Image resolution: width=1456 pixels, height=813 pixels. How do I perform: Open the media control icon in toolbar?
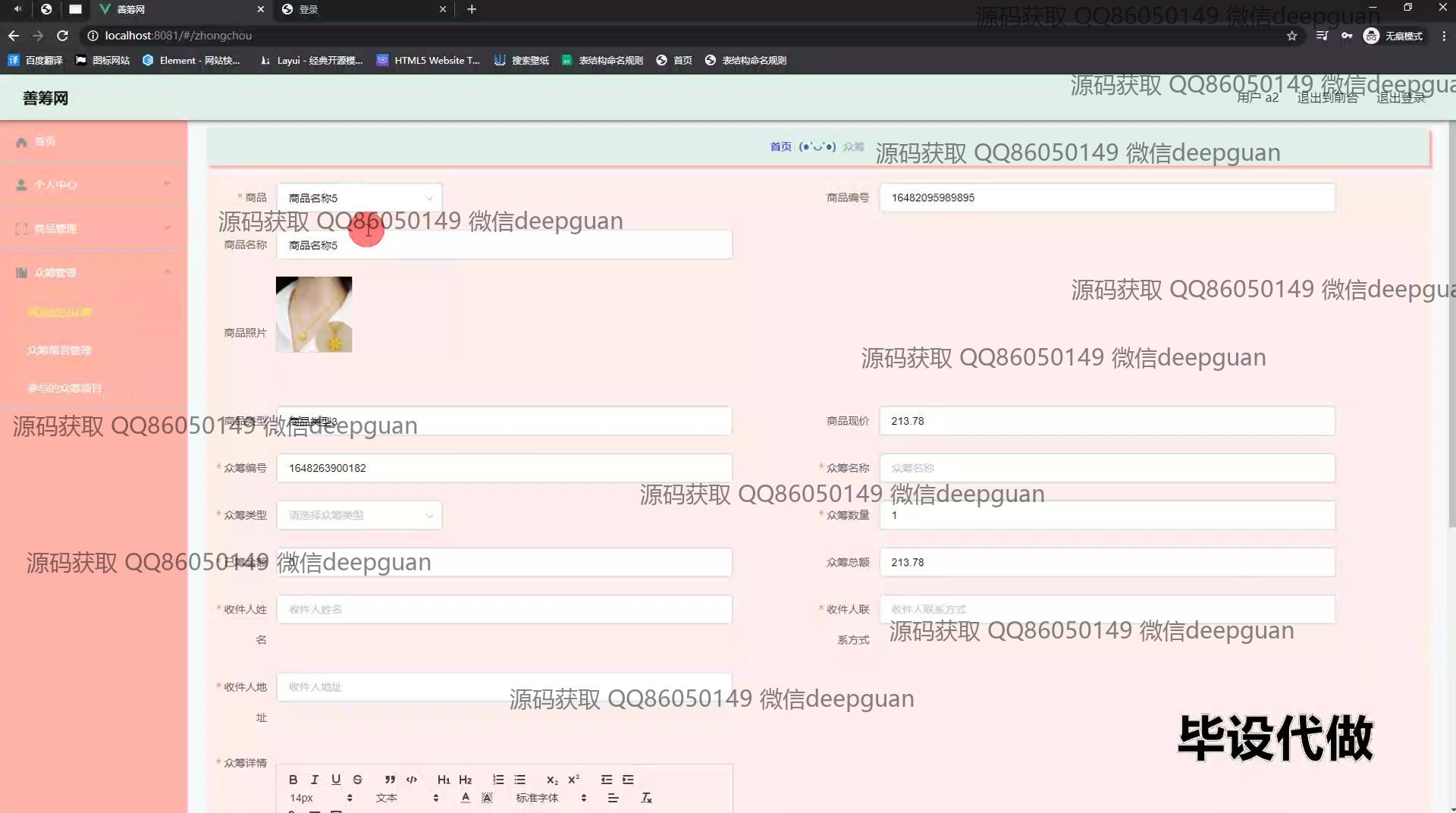tap(1322, 36)
